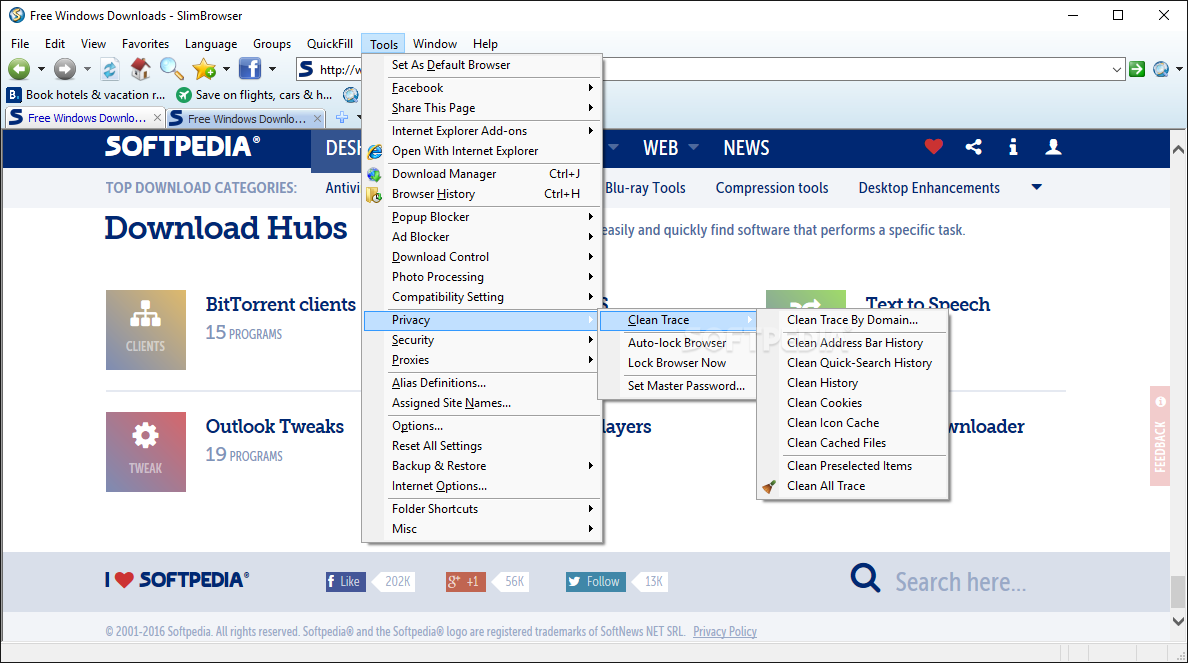Open the Back button history dropdown arrow
Screen dimensions: 1188x663
[x=41, y=69]
